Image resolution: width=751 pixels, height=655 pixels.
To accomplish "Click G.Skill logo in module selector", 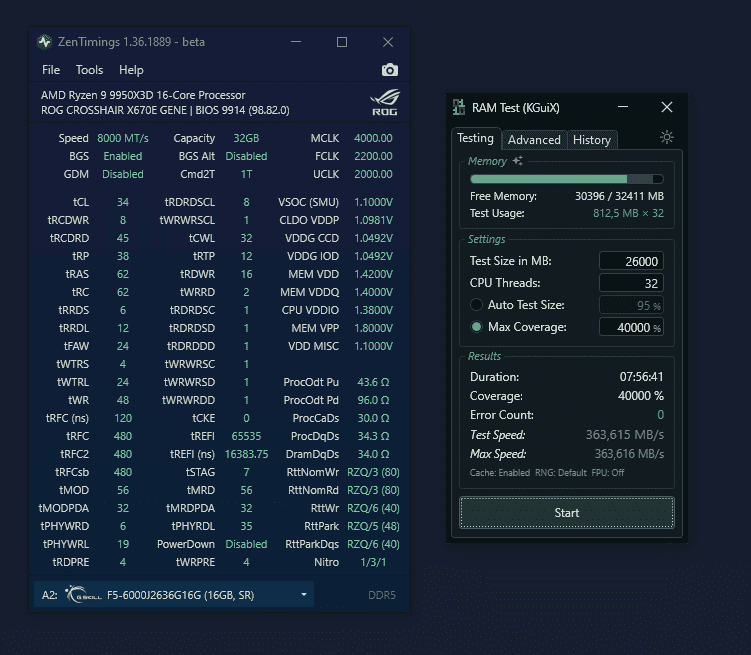I will [83, 595].
